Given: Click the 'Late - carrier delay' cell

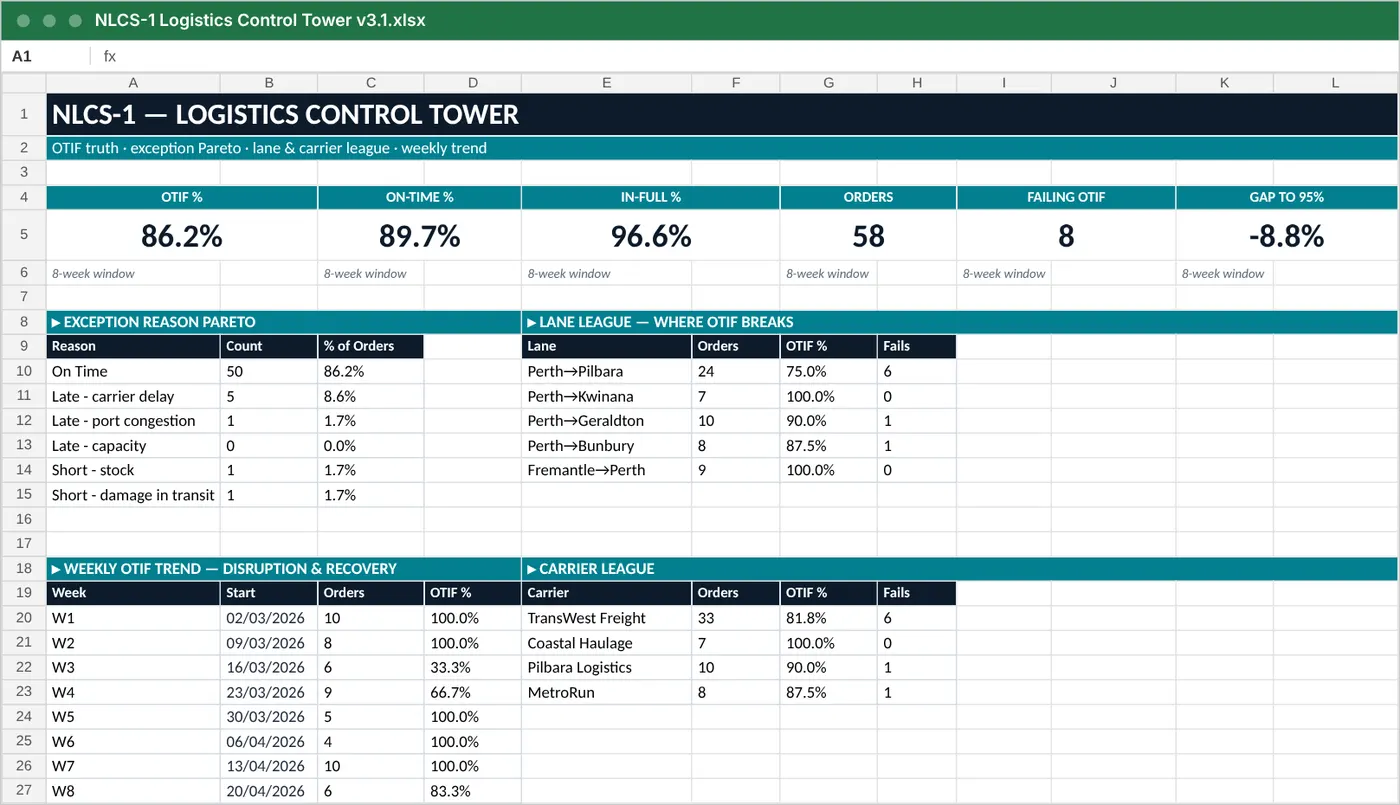Looking at the screenshot, I should [133, 396].
